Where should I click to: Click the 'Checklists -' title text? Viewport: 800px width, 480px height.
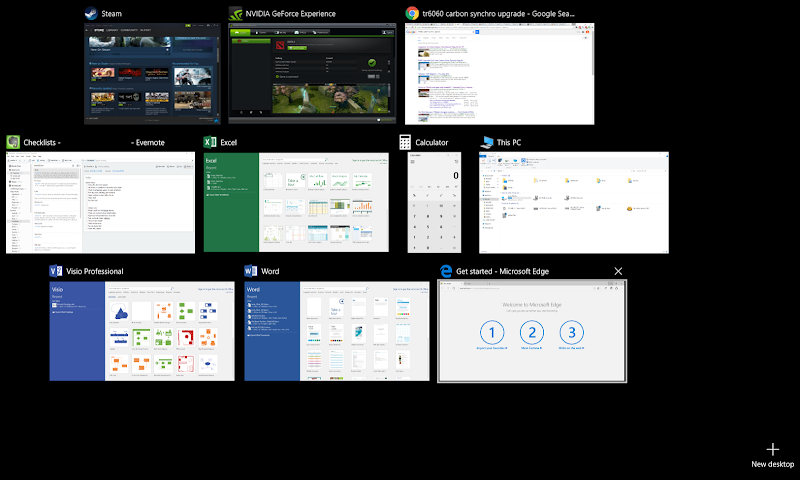click(42, 142)
